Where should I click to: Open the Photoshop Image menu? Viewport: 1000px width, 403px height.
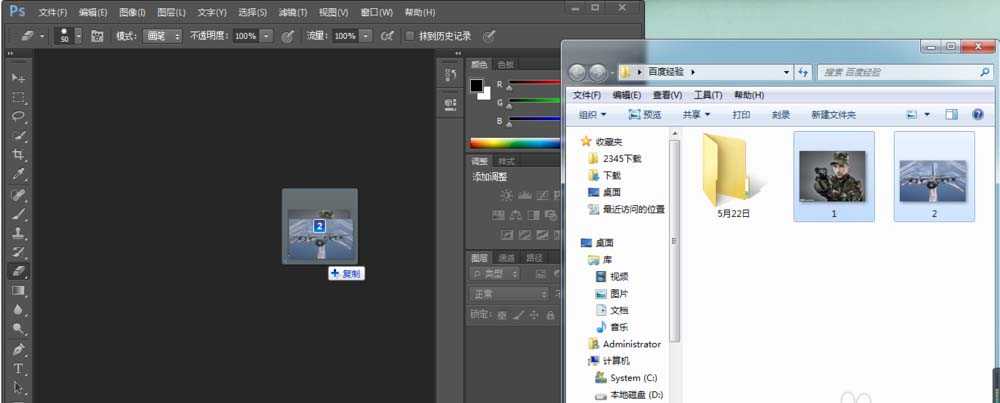click(133, 12)
